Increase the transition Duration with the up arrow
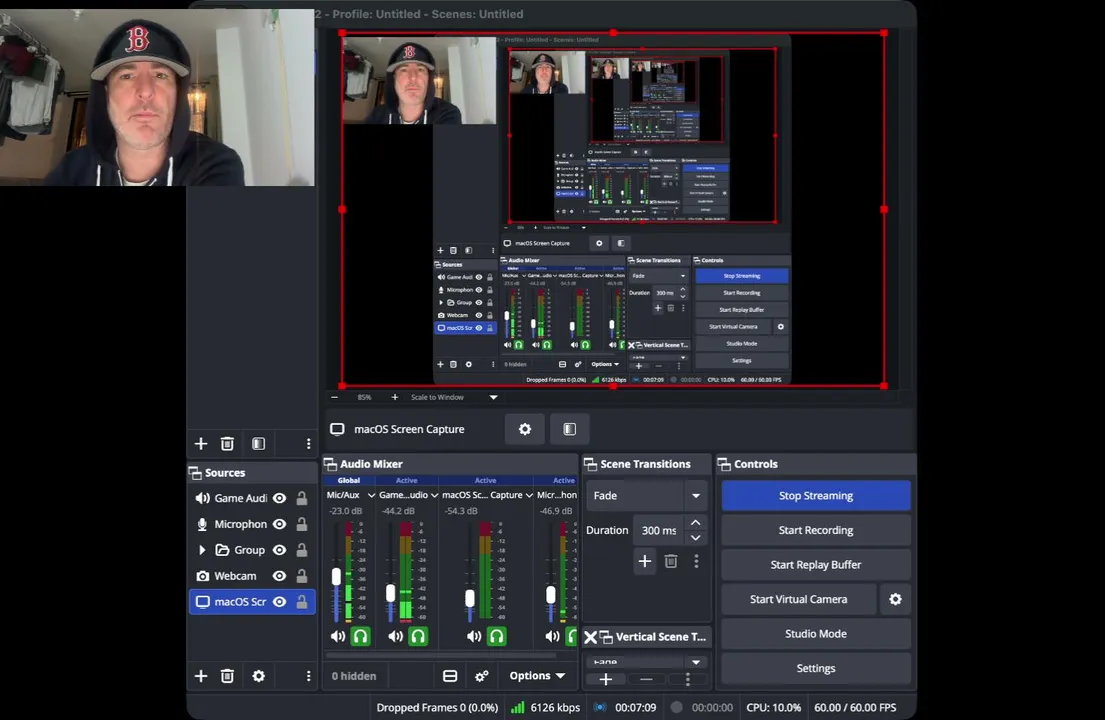This screenshot has height=720, width=1105. click(x=696, y=523)
